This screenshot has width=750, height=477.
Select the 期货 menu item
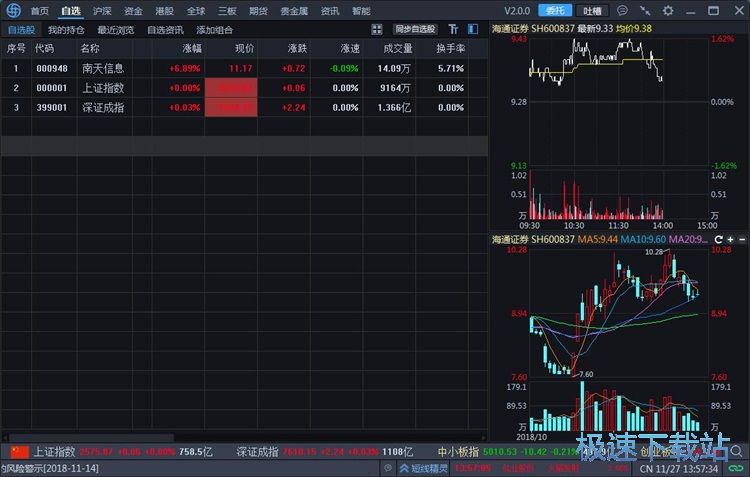(x=258, y=11)
